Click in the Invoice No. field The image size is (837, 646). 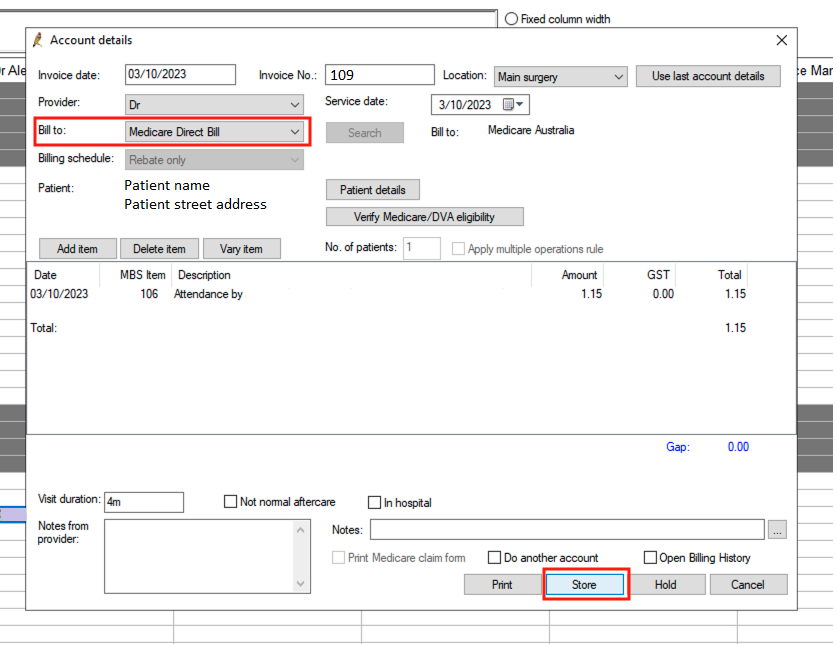[379, 75]
